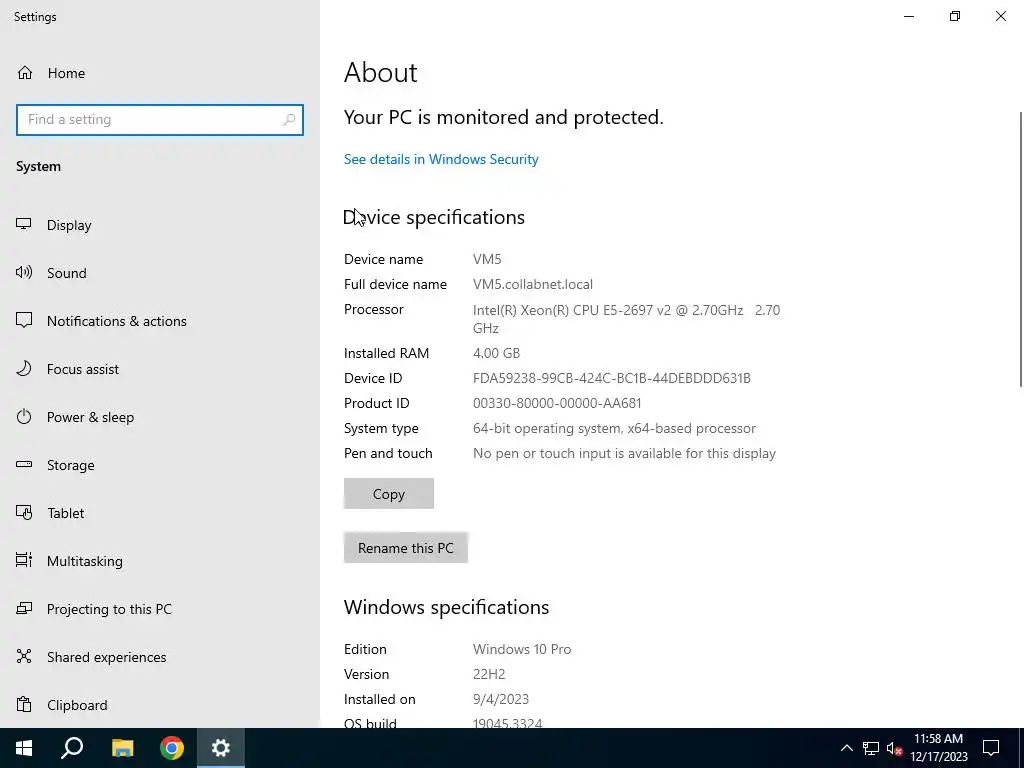Click Rename this PC button
This screenshot has height=768, width=1024.
click(406, 548)
